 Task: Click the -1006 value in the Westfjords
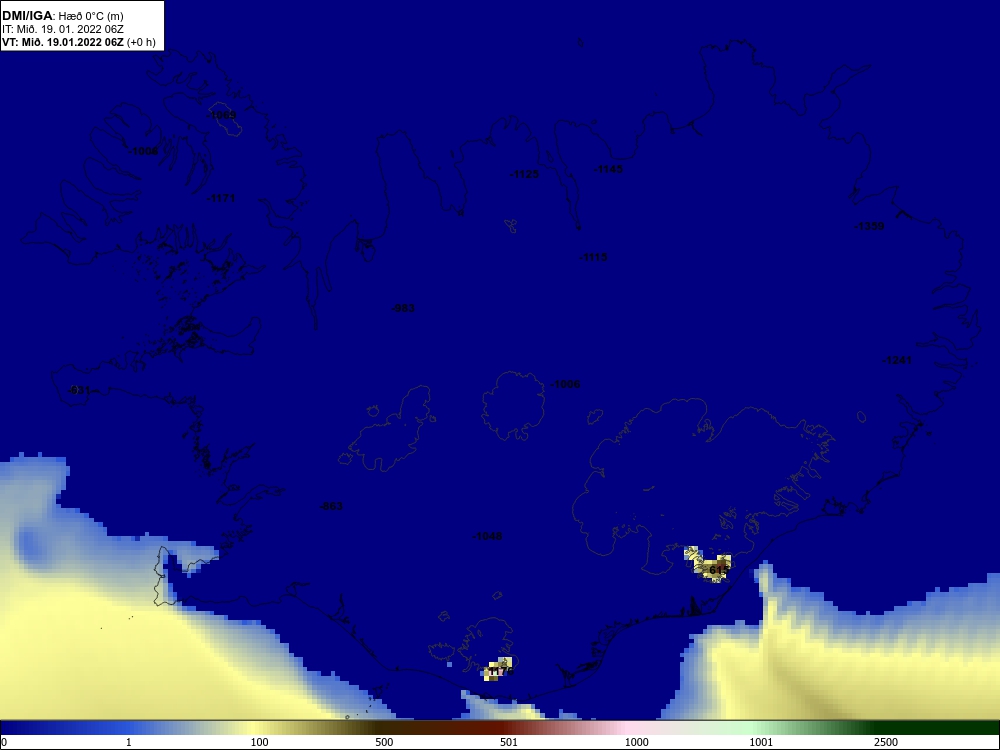[143, 151]
